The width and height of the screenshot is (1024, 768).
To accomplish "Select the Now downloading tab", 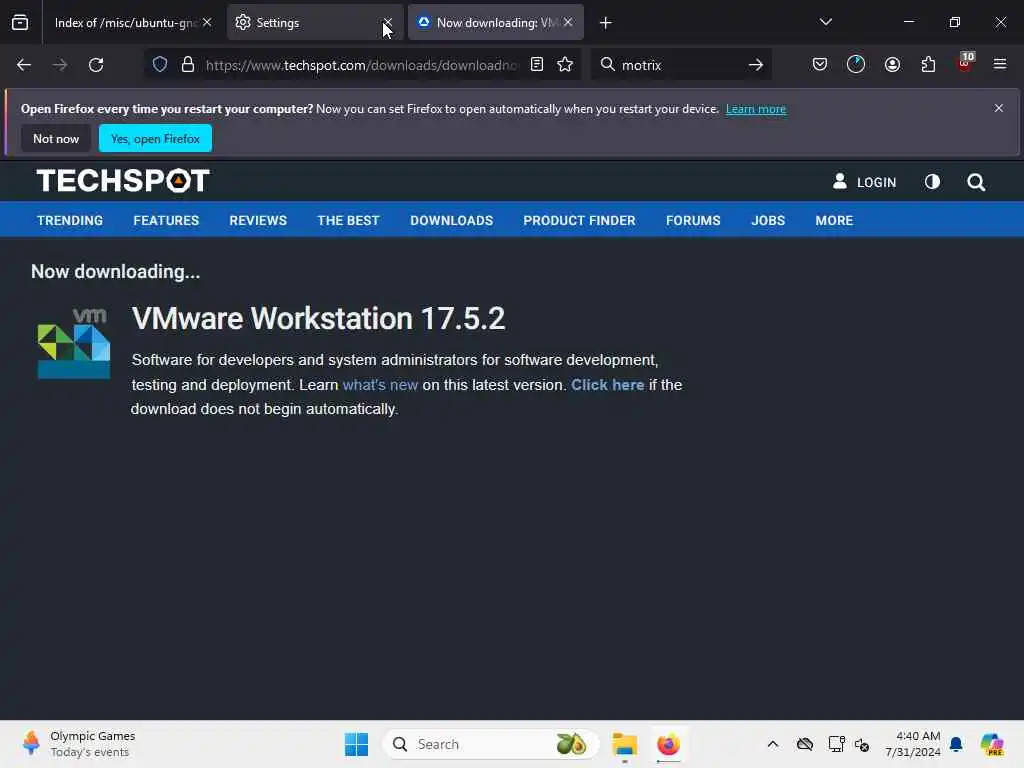I will 496,23.
